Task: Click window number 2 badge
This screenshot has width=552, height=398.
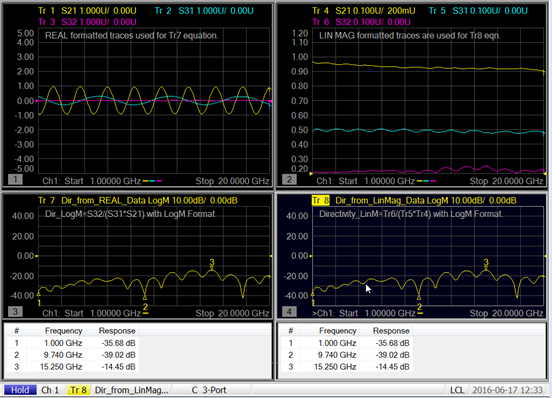Action: pyautogui.click(x=289, y=179)
